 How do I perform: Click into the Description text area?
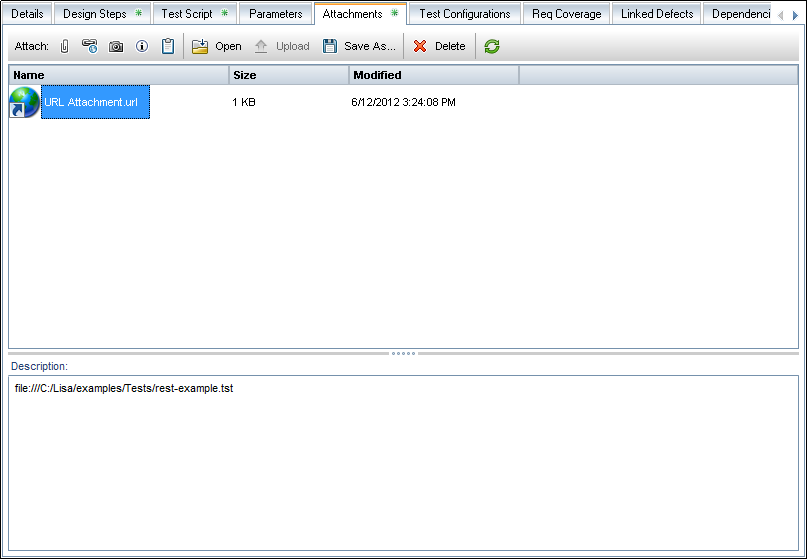pos(404,463)
